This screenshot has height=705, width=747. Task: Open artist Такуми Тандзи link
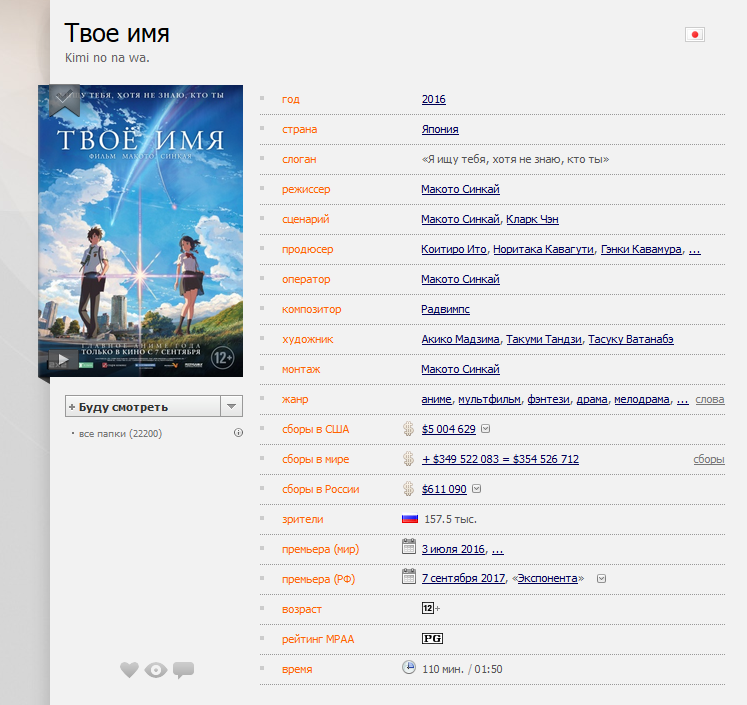coord(544,339)
